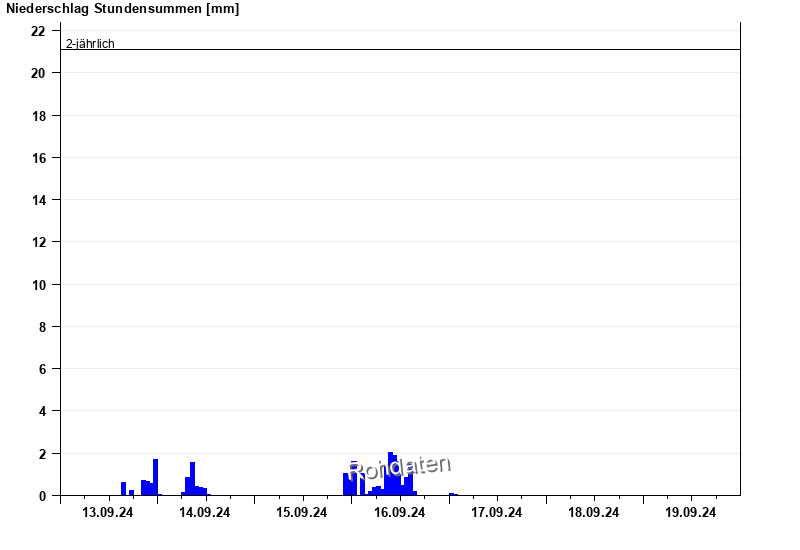Select the 14.09.24 date label

[x=205, y=513]
